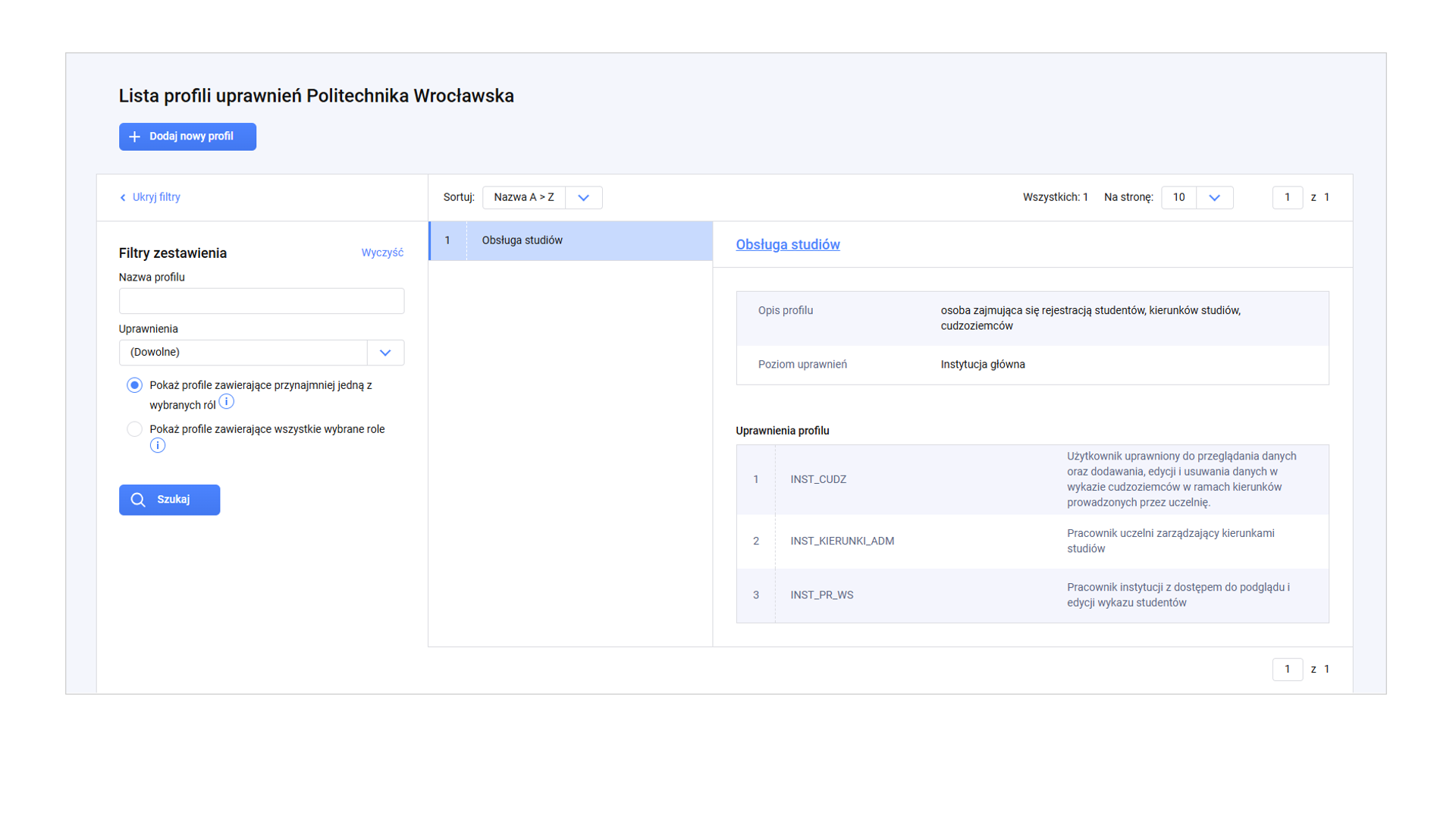This screenshot has width=1456, height=819.
Task: Clear filters with 'Wyczyść' link
Action: [382, 253]
